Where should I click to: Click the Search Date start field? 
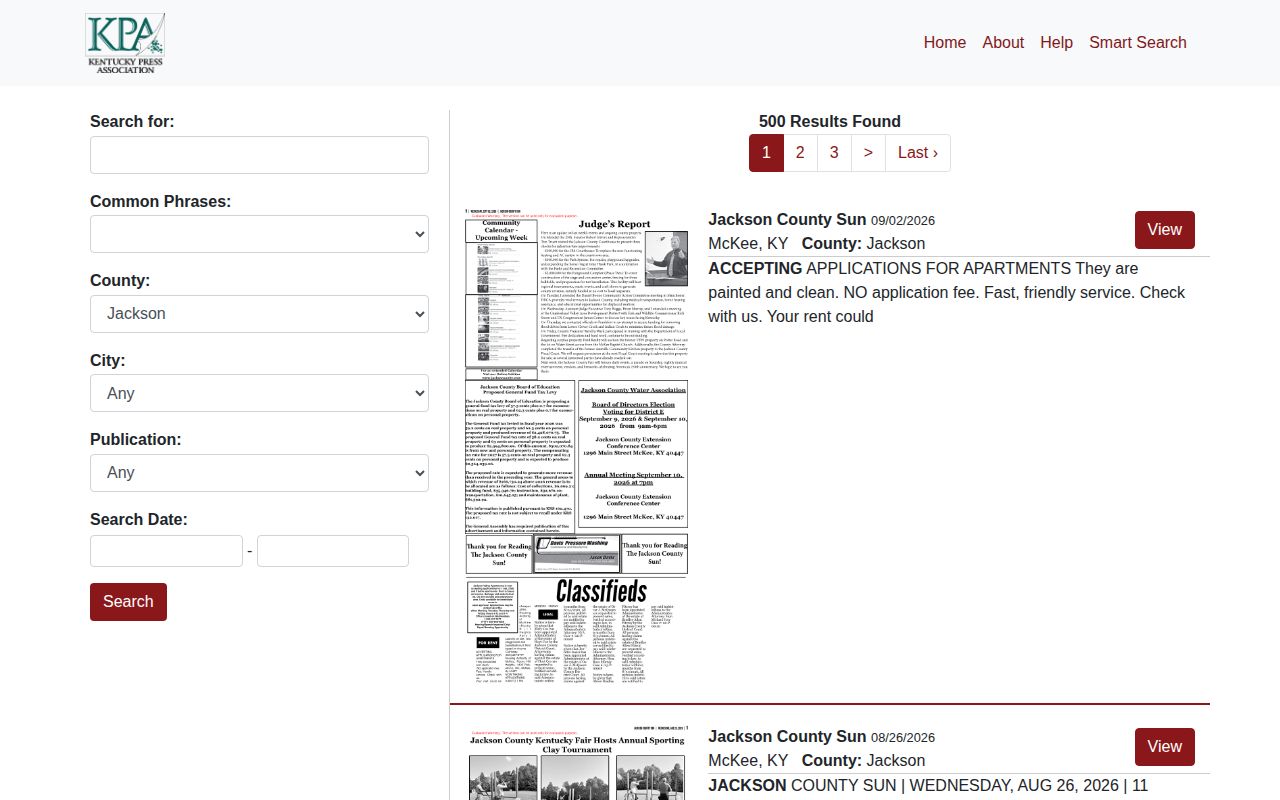pyautogui.click(x=166, y=551)
